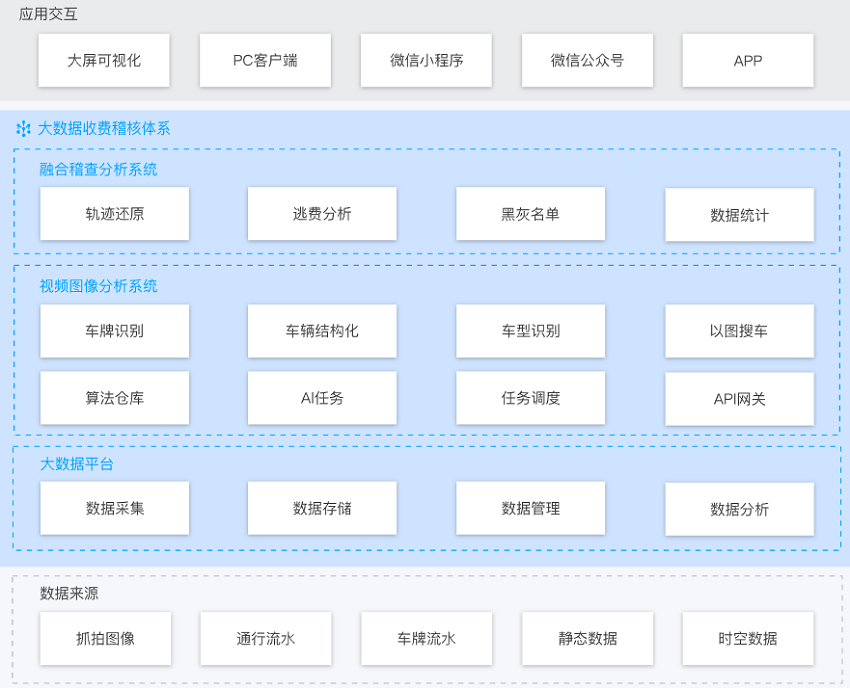
Task: Choose the 微信小程序 box
Action: pos(426,60)
